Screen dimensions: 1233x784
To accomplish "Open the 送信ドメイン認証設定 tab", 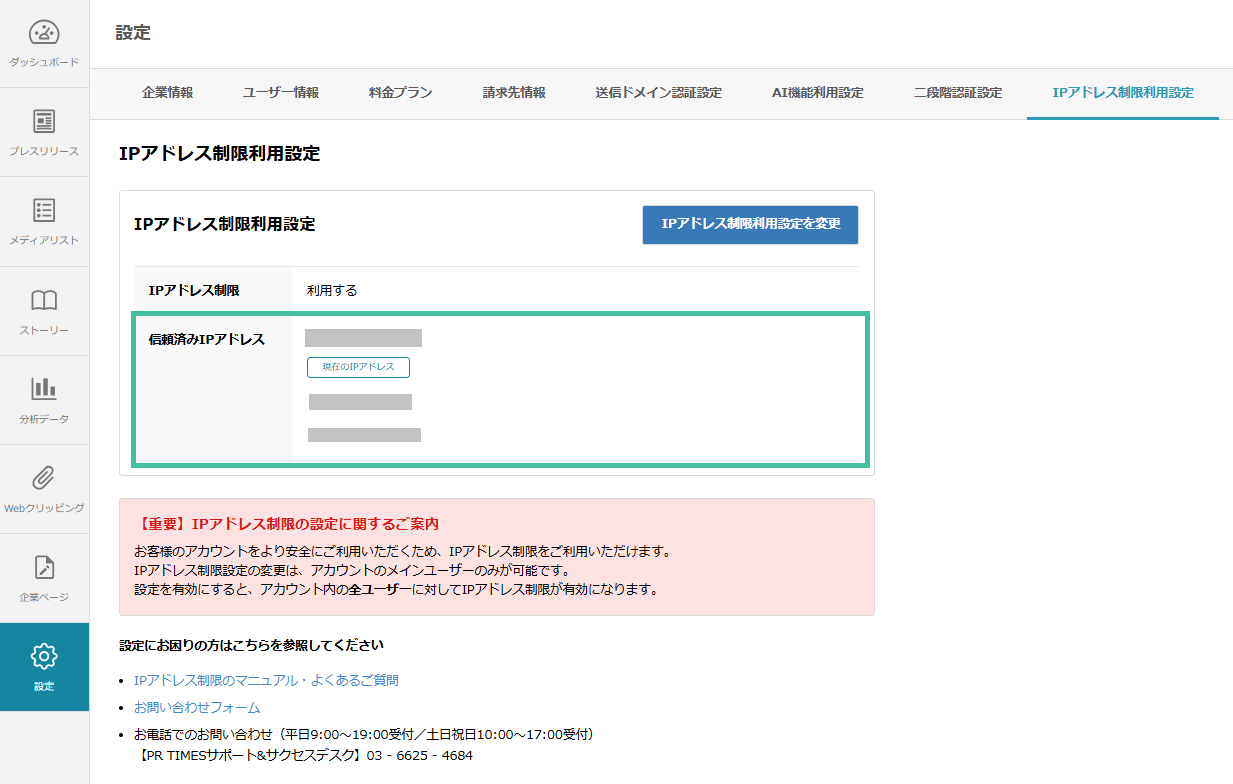I will 657,93.
